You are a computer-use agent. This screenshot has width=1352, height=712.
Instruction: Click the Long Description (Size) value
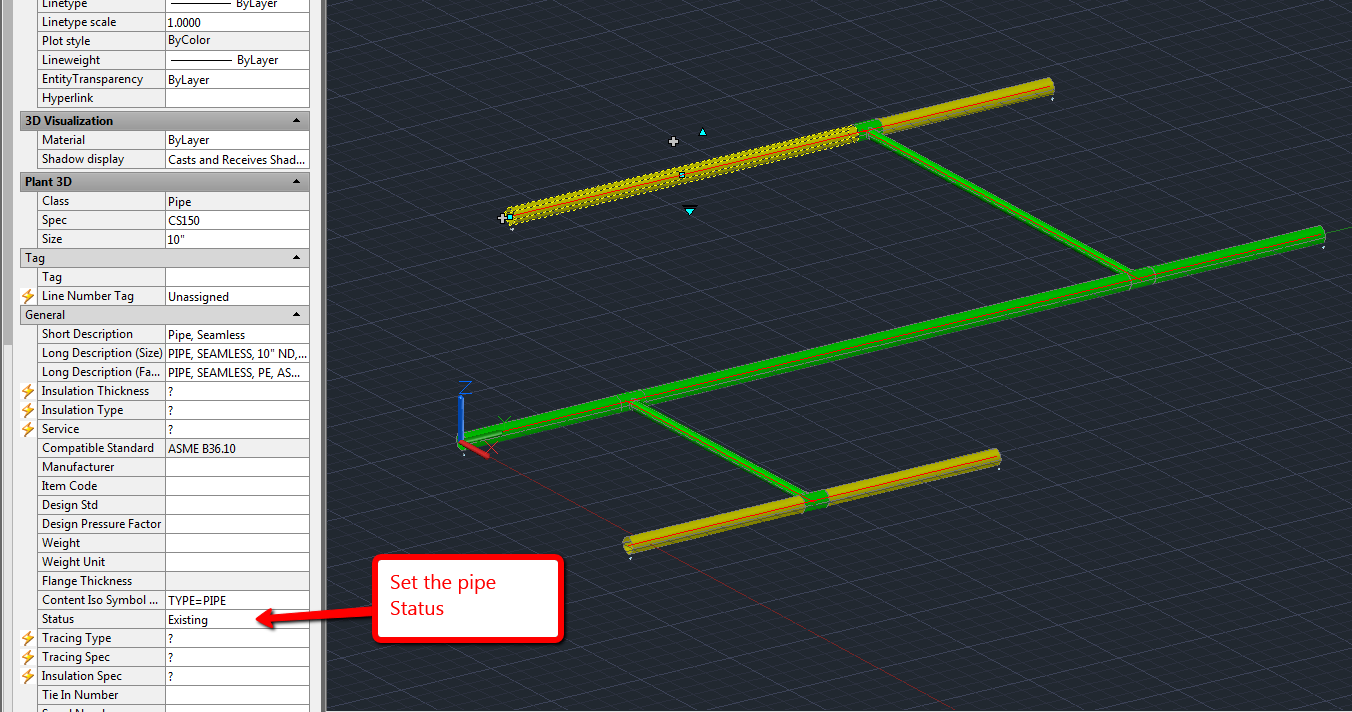click(237, 353)
